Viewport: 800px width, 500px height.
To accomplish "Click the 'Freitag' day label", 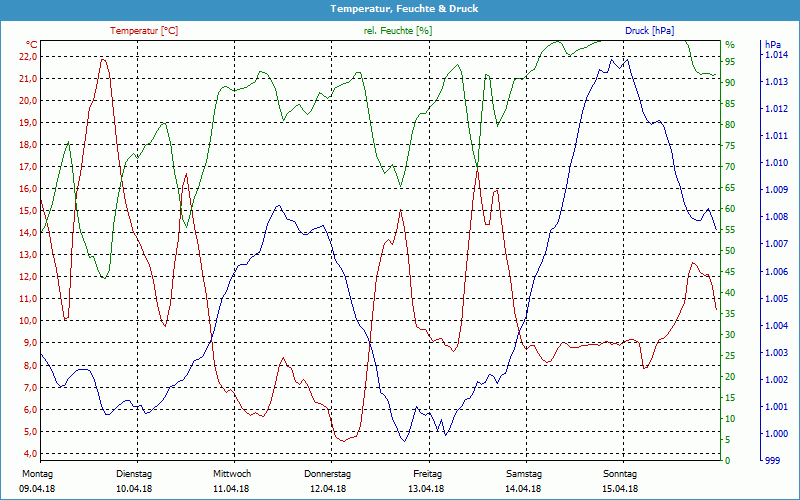I will pyautogui.click(x=428, y=474).
